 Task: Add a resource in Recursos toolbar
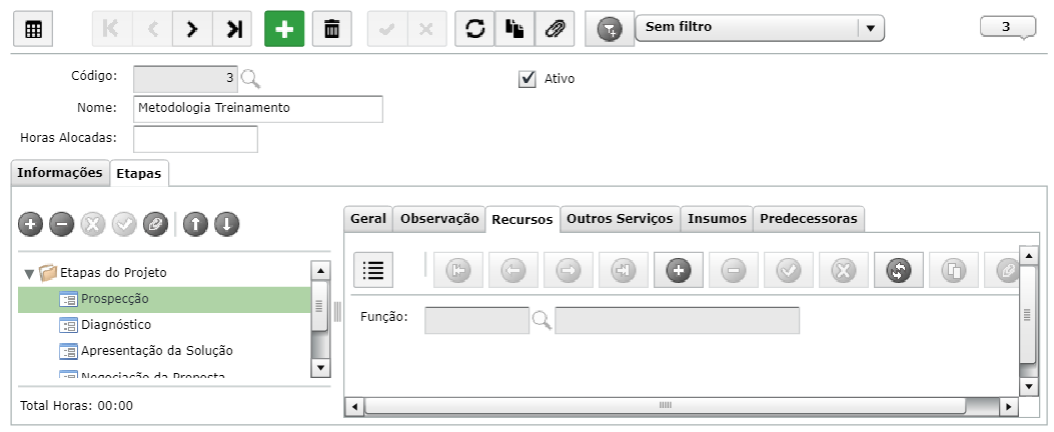click(679, 270)
